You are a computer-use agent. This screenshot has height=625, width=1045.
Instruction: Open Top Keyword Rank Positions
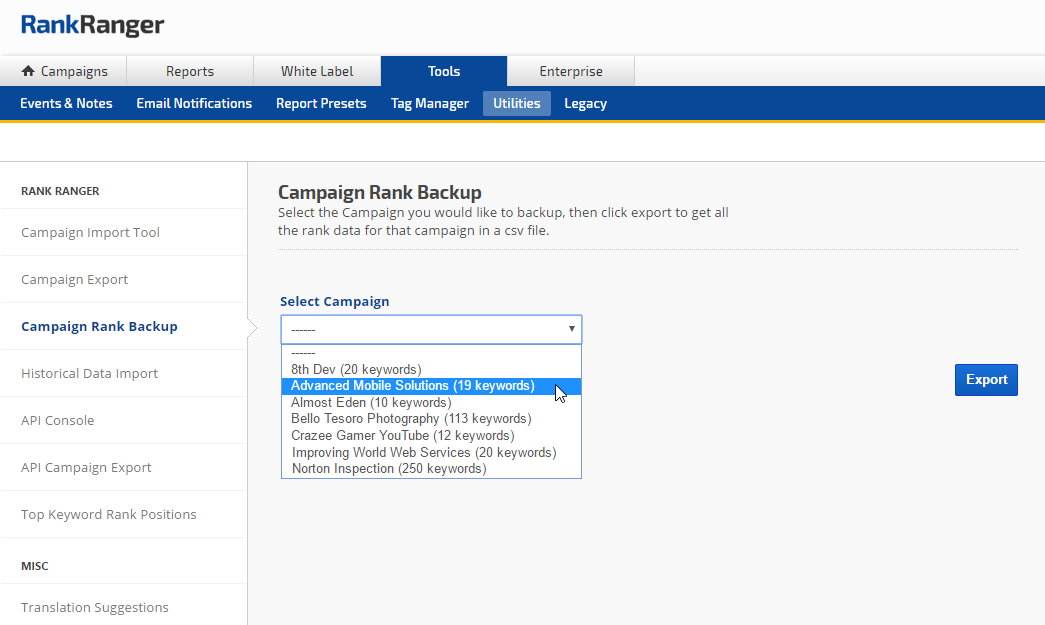click(x=109, y=514)
